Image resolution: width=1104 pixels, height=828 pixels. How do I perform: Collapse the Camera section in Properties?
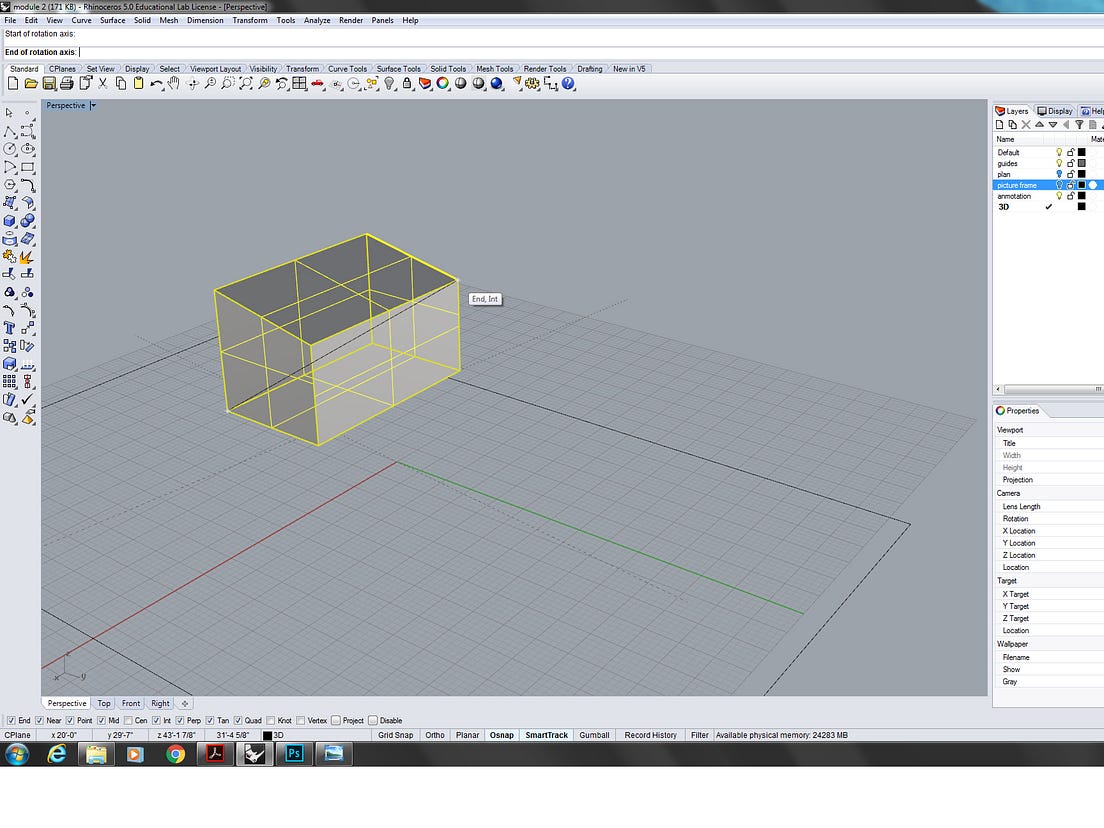pos(1008,493)
